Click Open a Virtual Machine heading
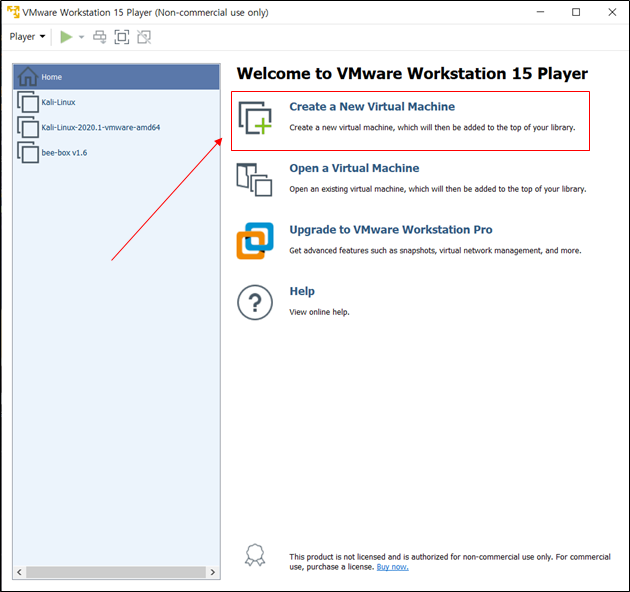The width and height of the screenshot is (630, 592). 354,168
